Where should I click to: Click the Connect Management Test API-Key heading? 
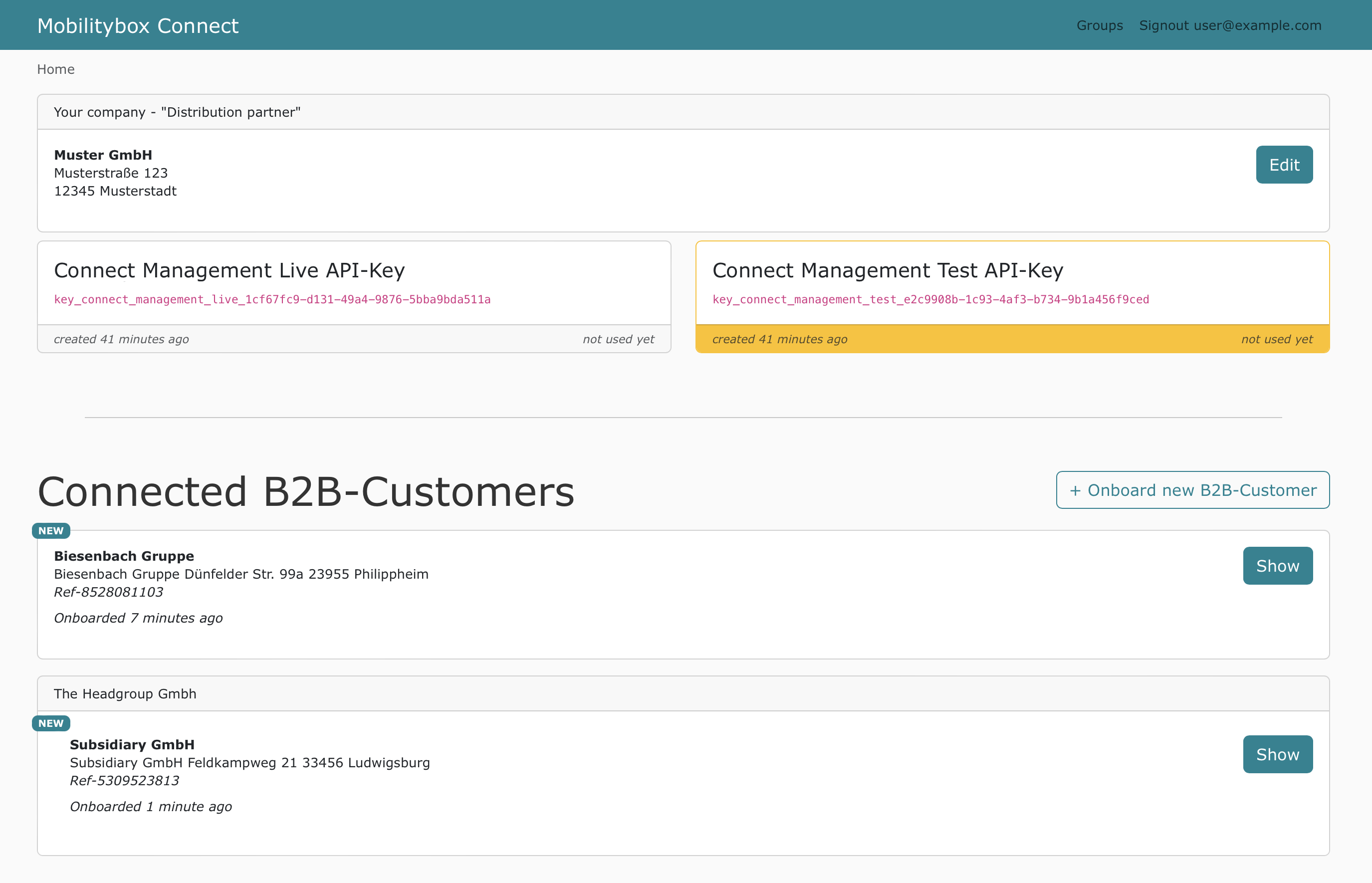(888, 270)
